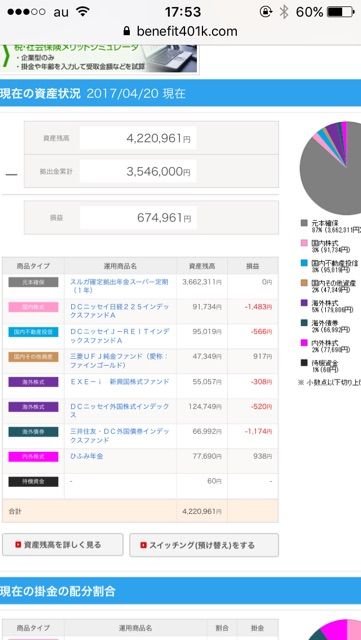Tap the pink 国内株式 type tag
Screen dimensions: 361x640
click(33, 307)
